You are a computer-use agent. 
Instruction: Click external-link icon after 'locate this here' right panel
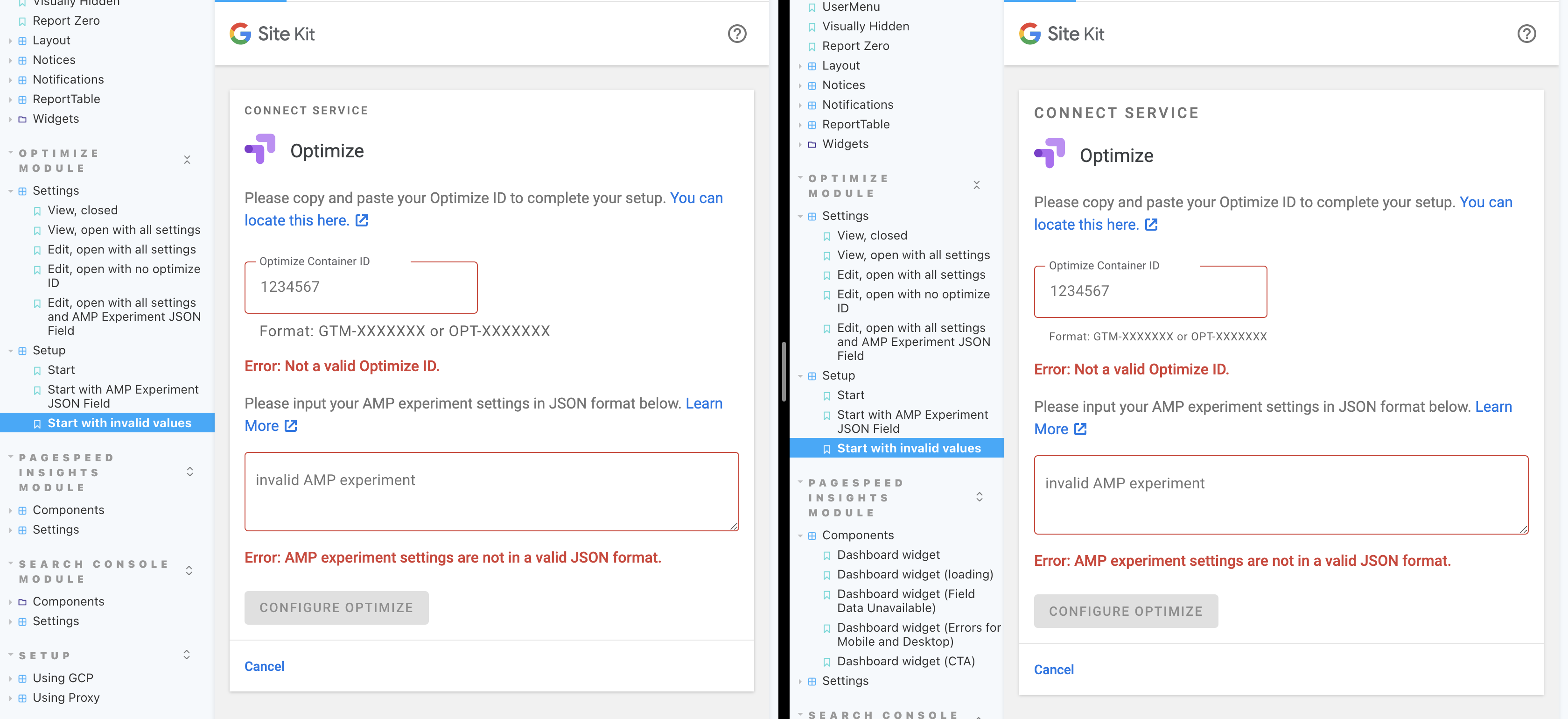[1151, 225]
